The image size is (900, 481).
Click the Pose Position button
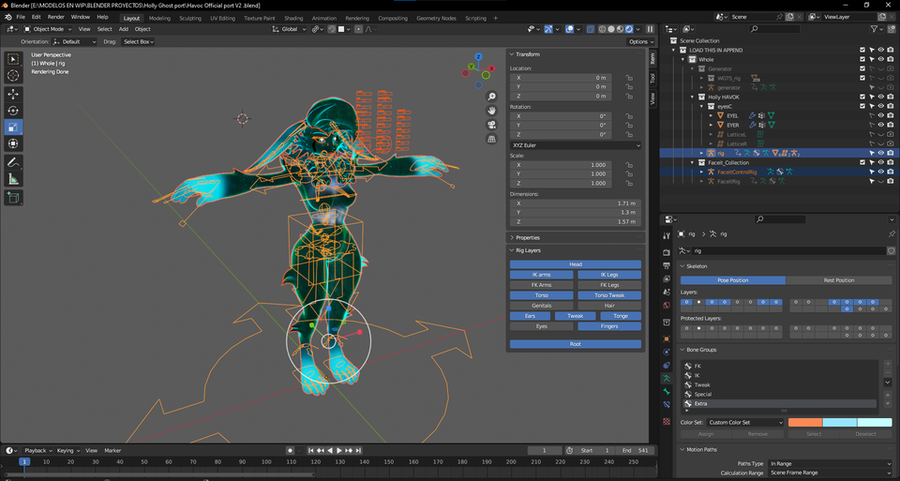[x=733, y=280]
